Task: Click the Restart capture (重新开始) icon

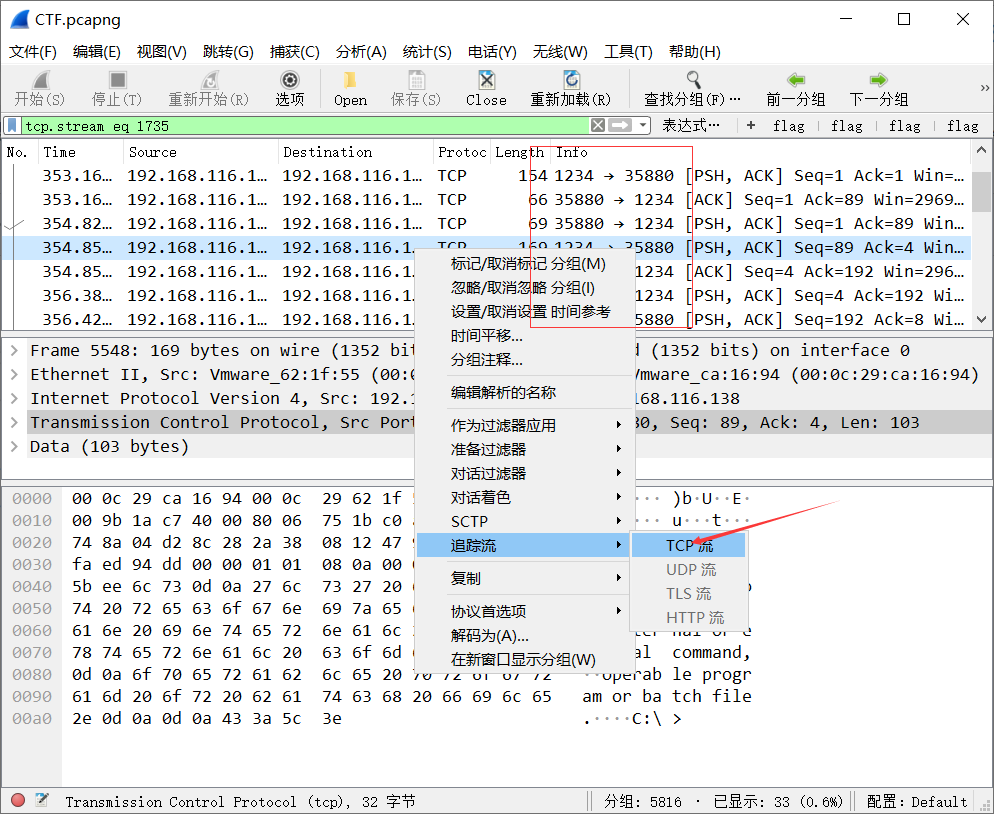Action: point(209,80)
